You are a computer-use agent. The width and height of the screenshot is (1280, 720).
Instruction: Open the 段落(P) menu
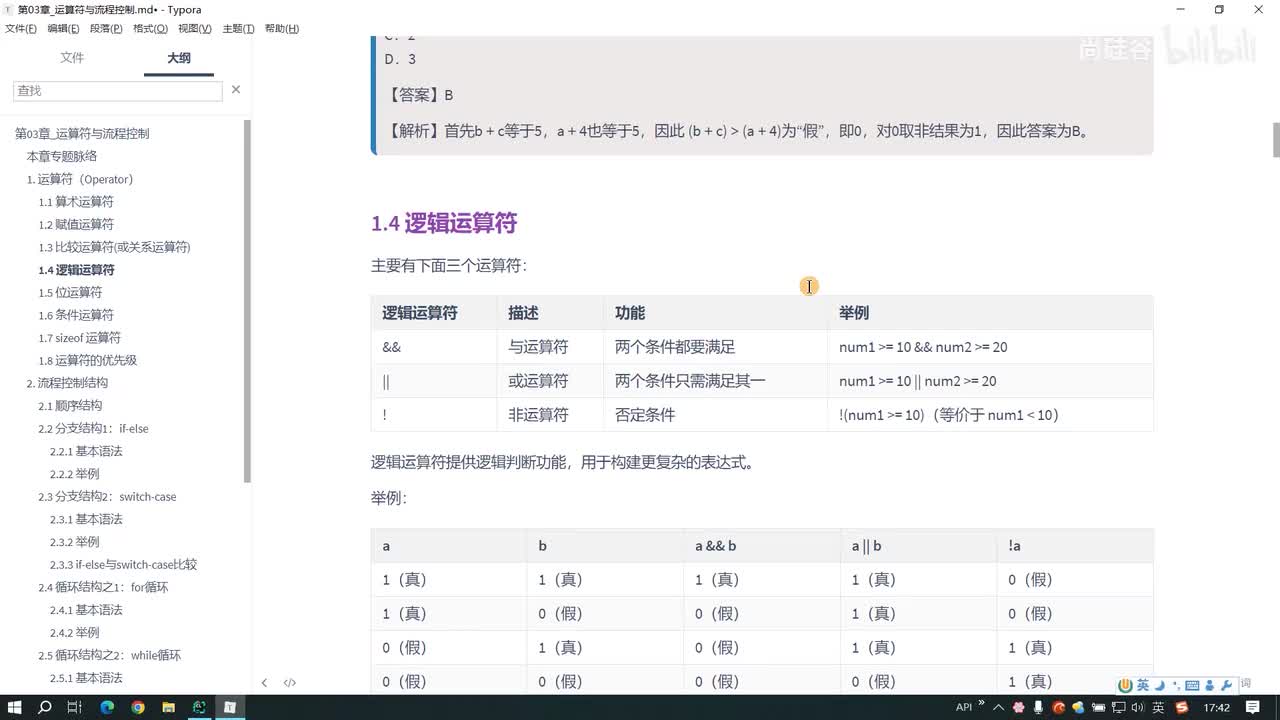(x=107, y=29)
